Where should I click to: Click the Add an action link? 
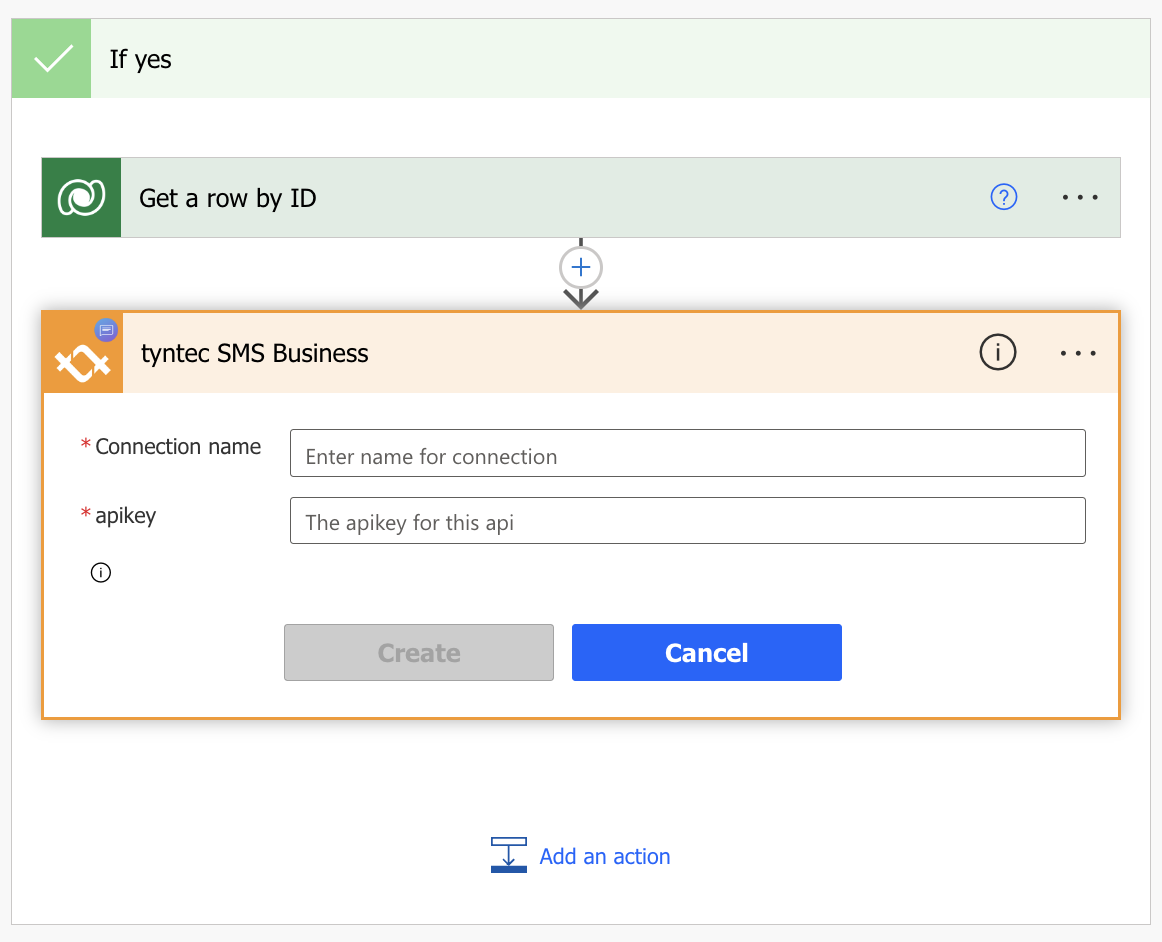click(605, 856)
